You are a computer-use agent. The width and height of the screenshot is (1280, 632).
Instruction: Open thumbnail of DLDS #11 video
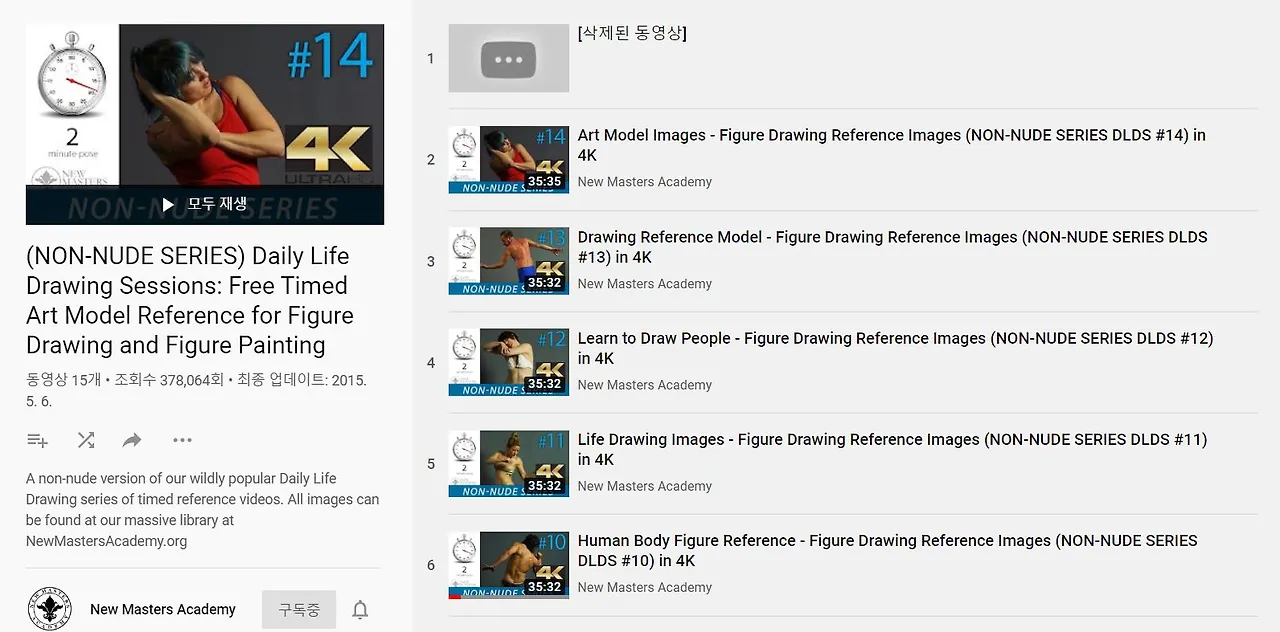[508, 463]
